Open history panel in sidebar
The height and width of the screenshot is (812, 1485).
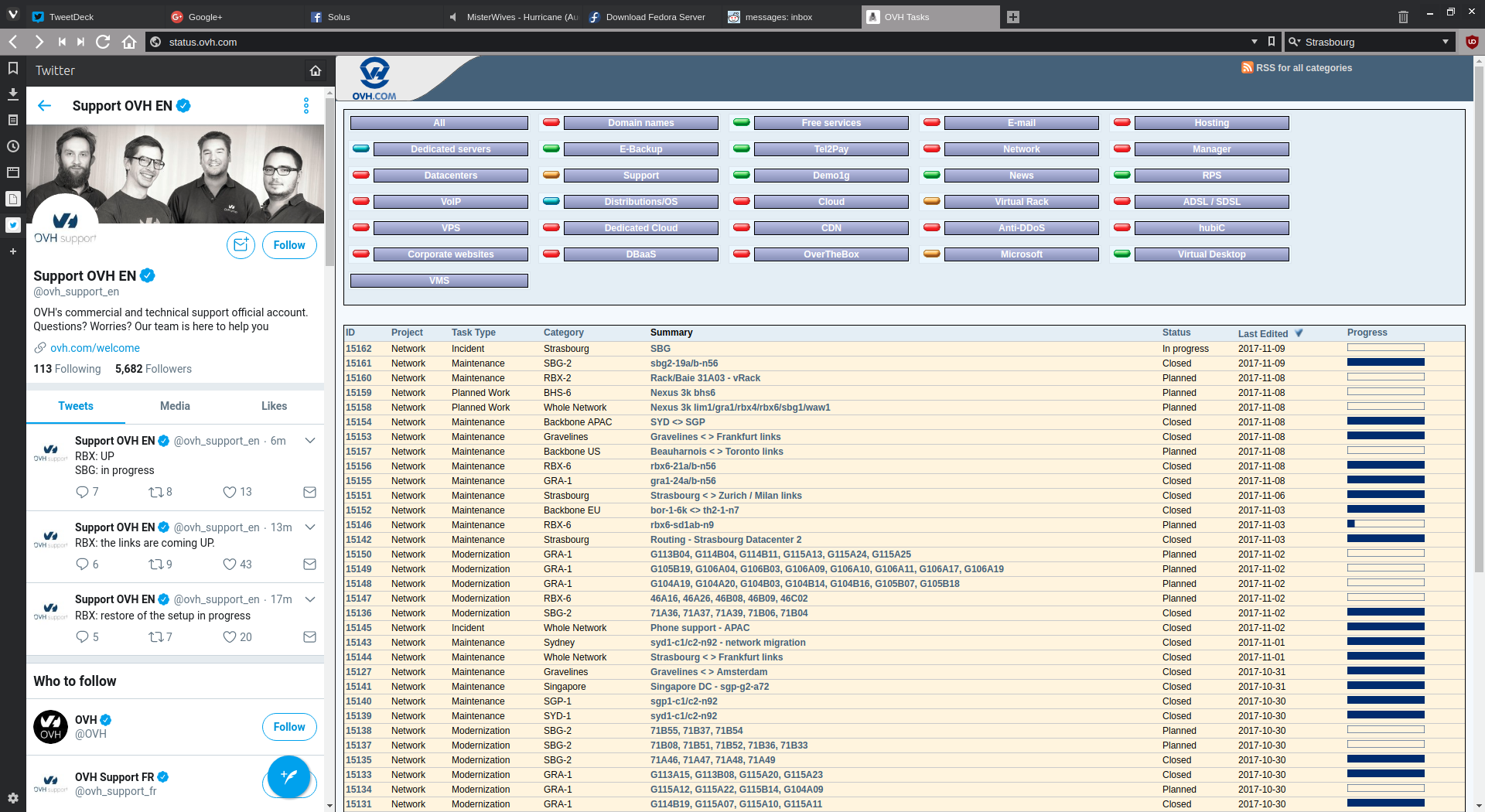point(13,146)
